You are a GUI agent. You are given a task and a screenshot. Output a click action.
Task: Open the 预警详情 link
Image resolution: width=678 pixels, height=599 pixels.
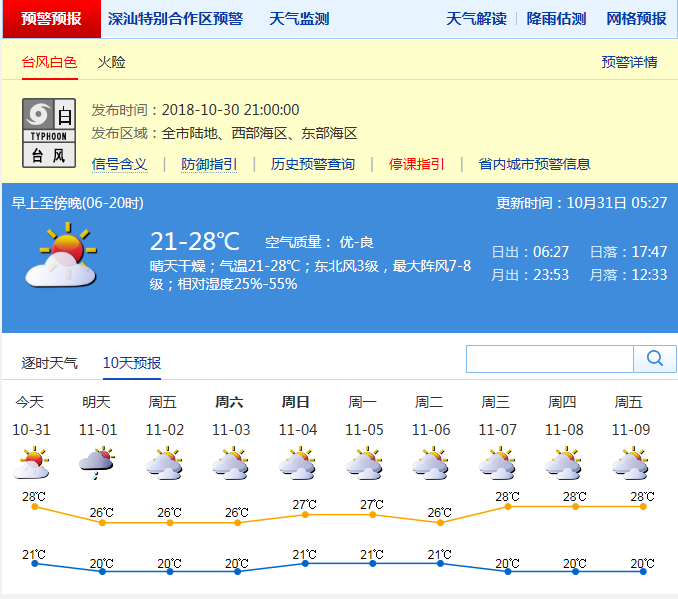[x=629, y=62]
